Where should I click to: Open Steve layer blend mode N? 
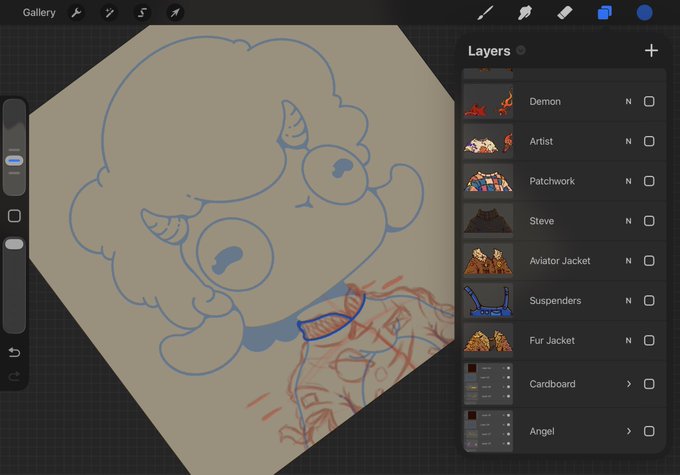[628, 221]
